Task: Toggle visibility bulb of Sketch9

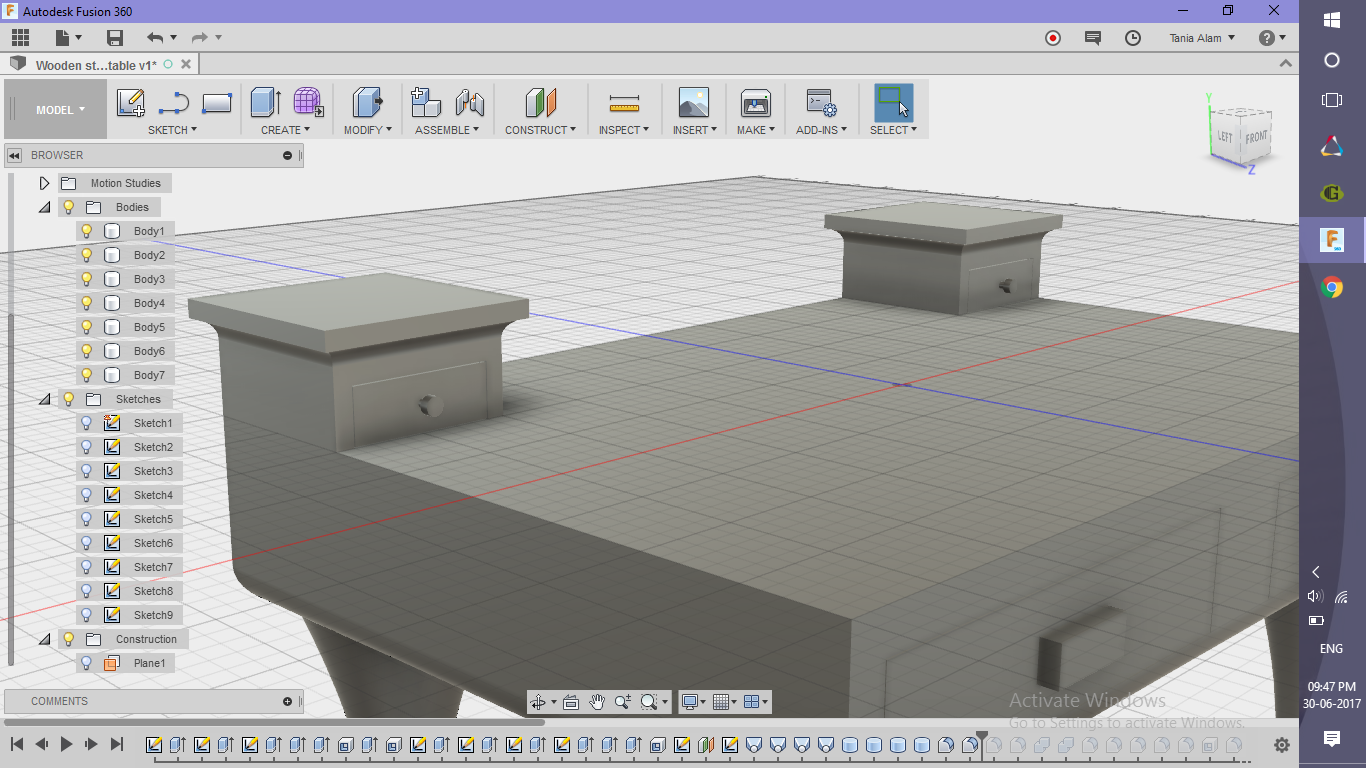Action: (x=87, y=615)
